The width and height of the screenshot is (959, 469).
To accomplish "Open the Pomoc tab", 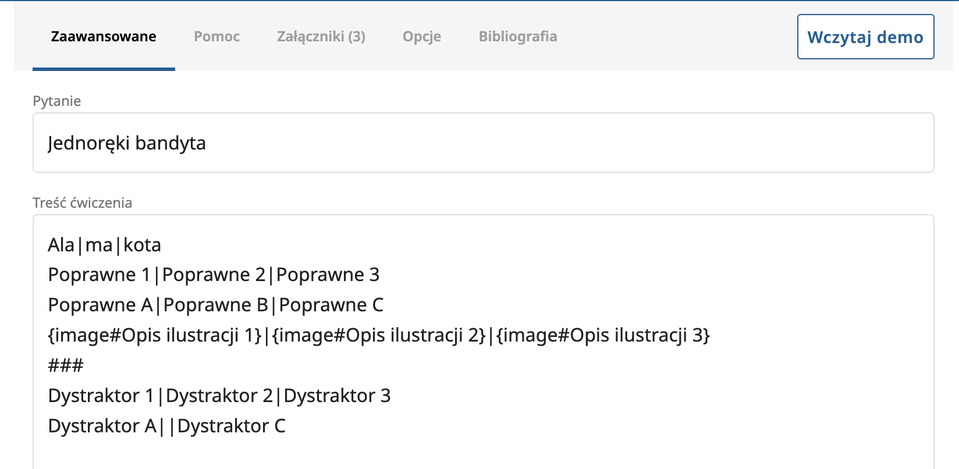I will pyautogui.click(x=216, y=37).
